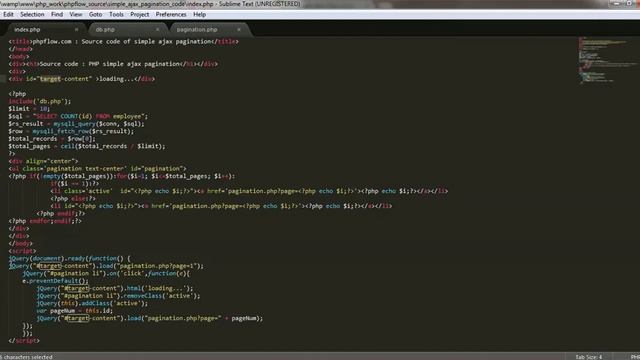Open the Selection menu
Image resolution: width=640 pixels, height=360 pixels.
[x=32, y=14]
